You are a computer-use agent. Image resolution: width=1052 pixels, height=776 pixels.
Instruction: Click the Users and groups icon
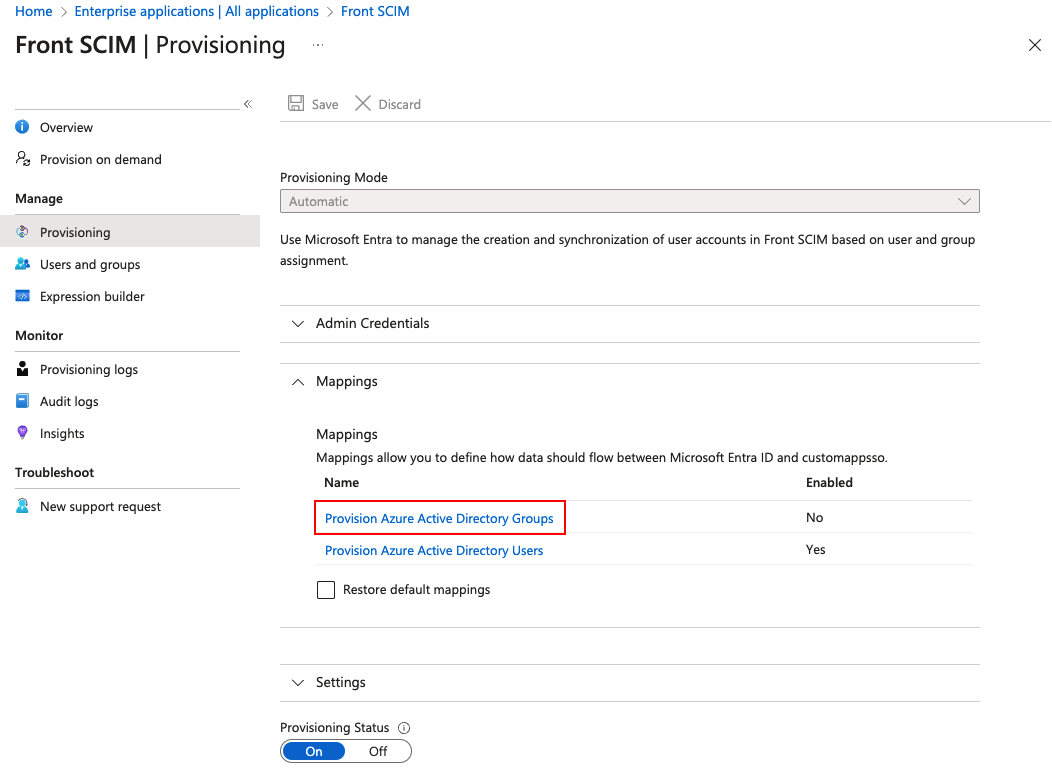pyautogui.click(x=22, y=264)
